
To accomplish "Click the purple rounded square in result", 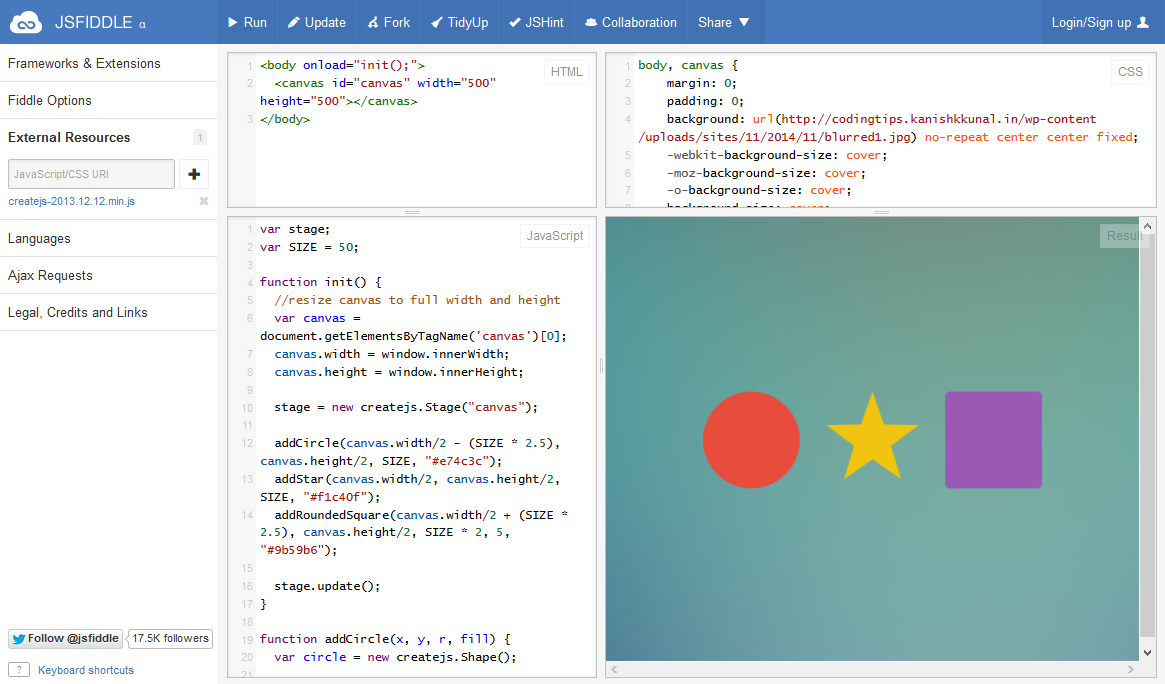I will (993, 440).
